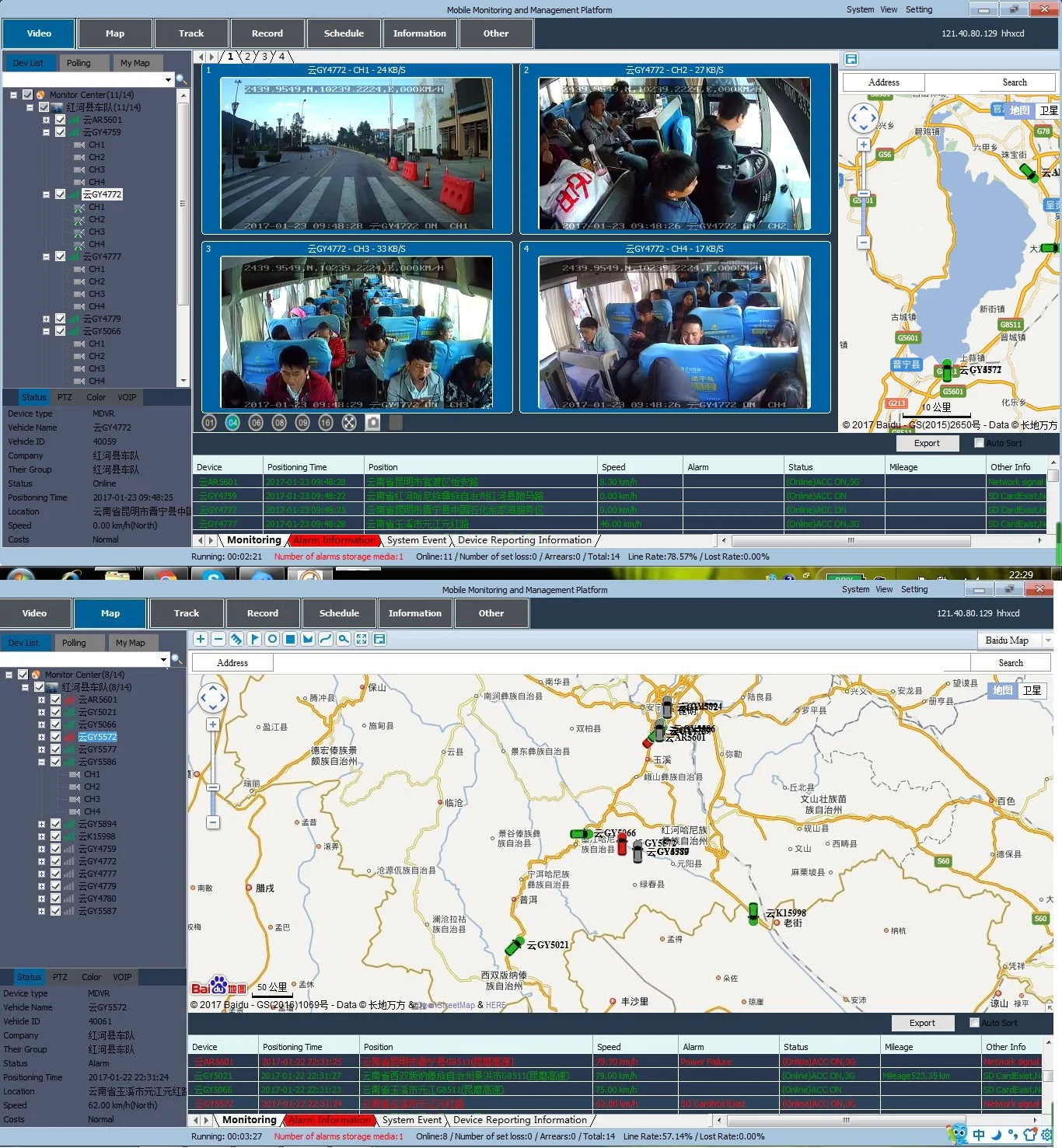The width and height of the screenshot is (1062, 1148).
Task: Click zoom-in plus icon in map toolbar
Action: [201, 640]
